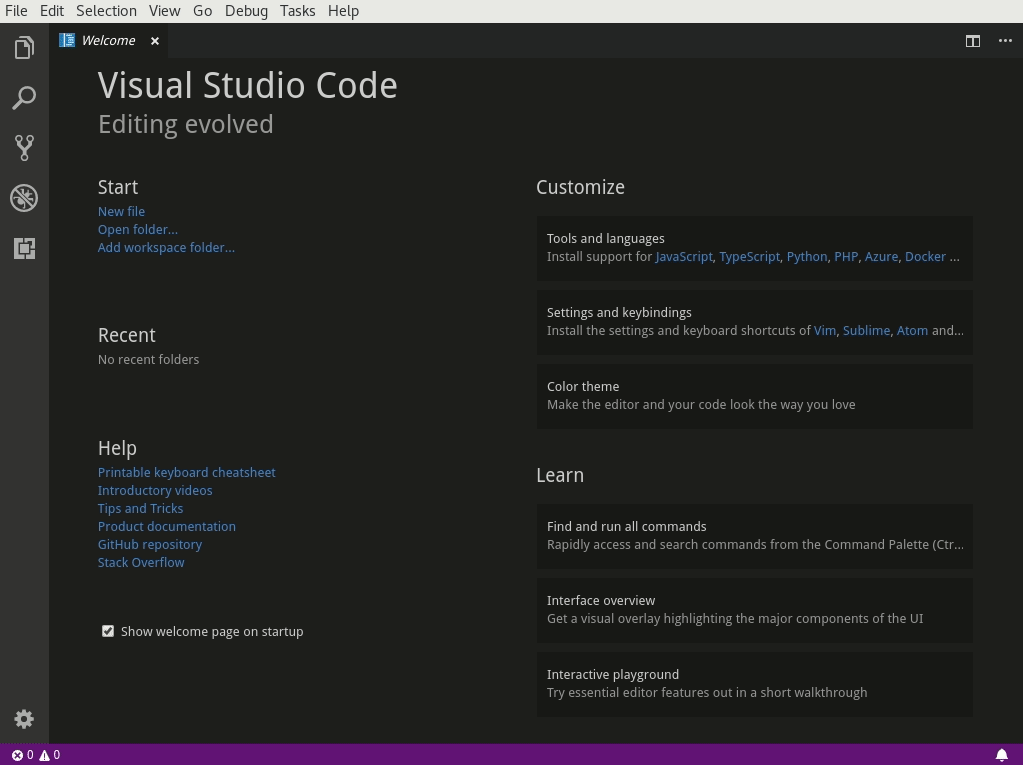
Task: Click the Interactive playground item
Action: point(754,684)
